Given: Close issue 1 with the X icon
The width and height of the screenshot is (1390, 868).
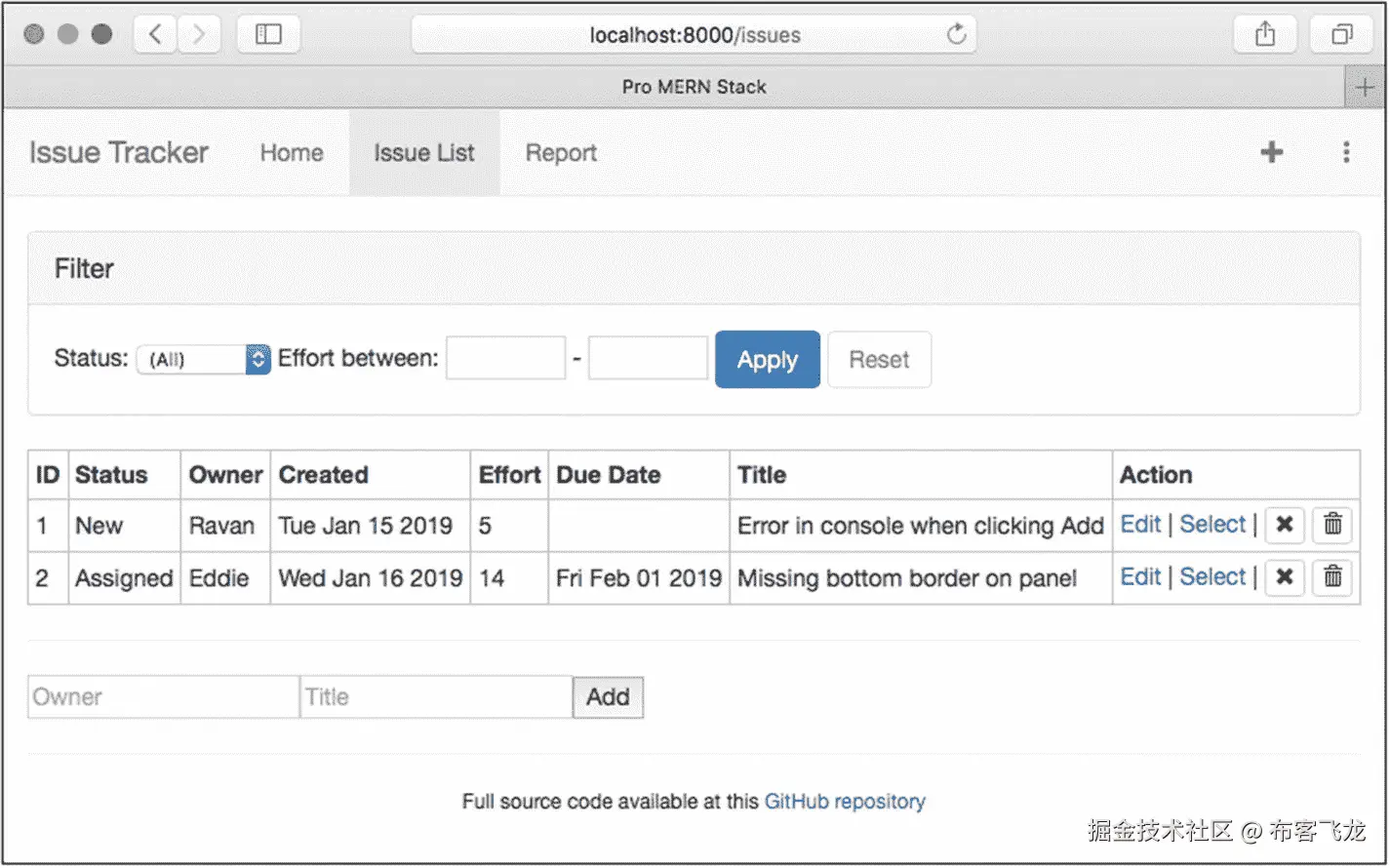Looking at the screenshot, I should point(1285,526).
